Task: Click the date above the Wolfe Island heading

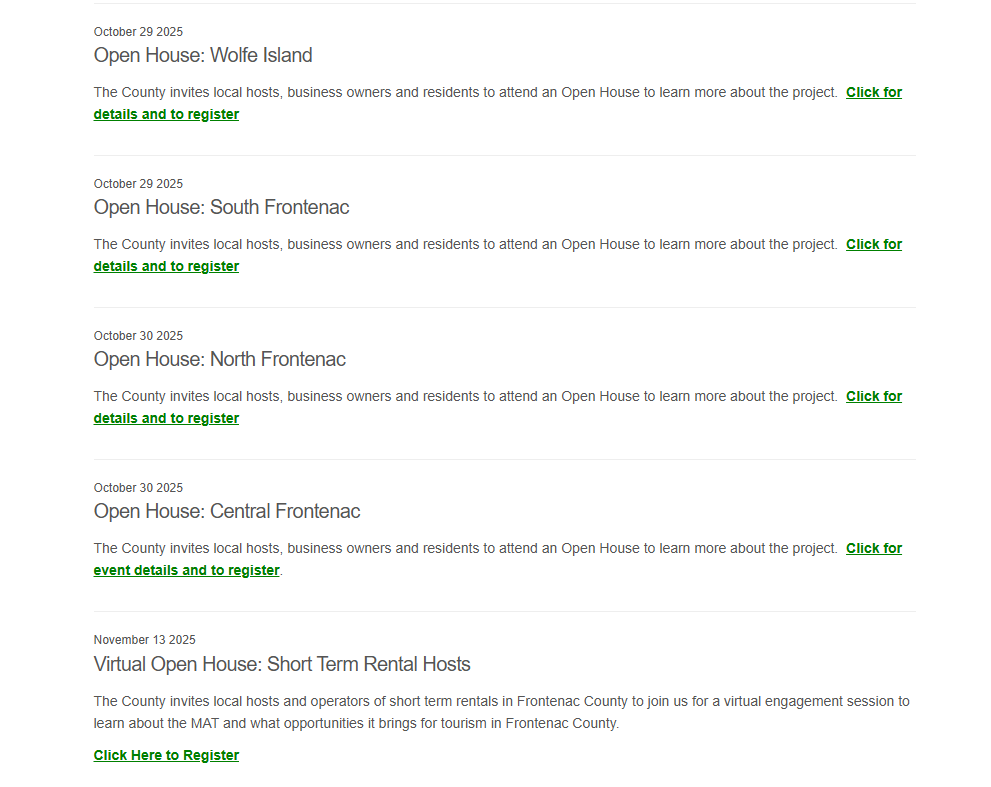Action: [x=138, y=32]
